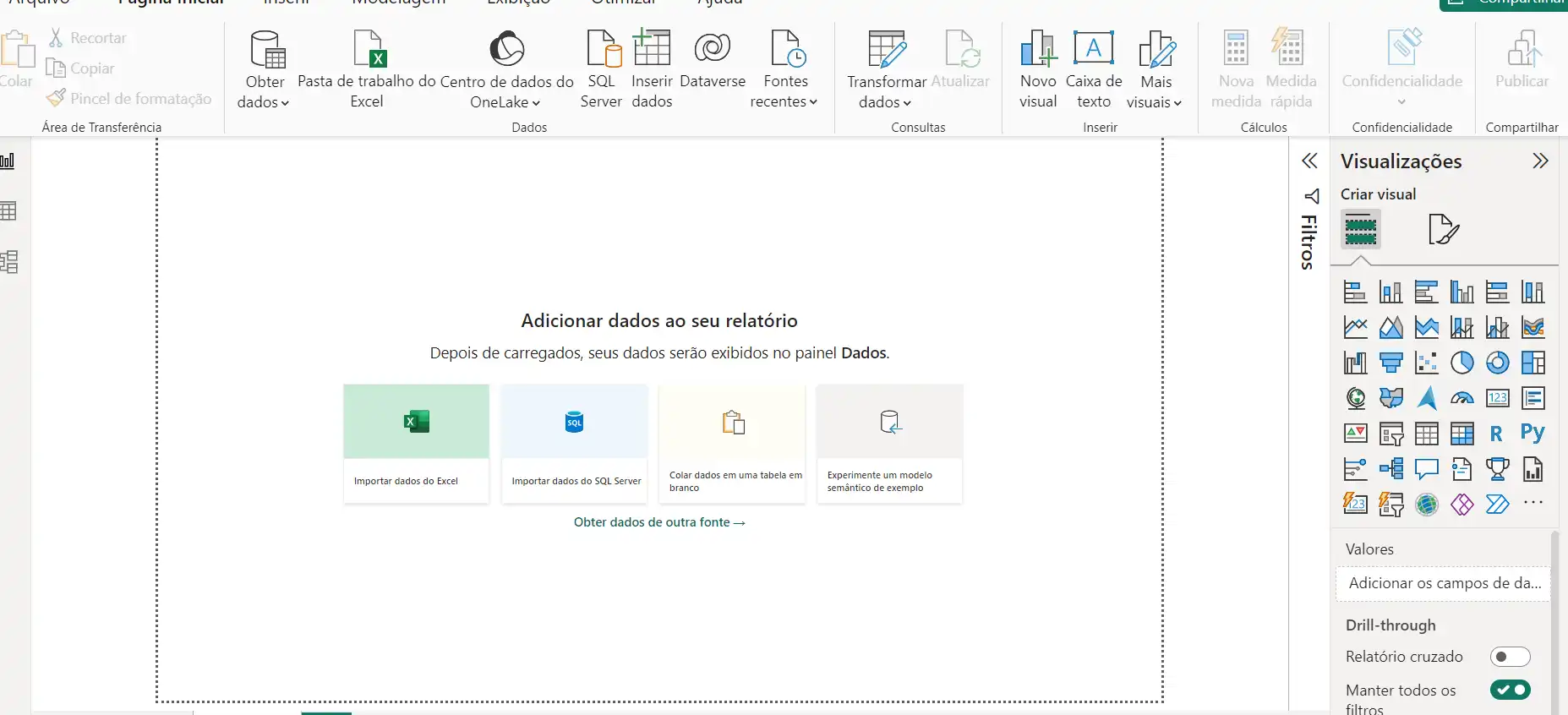Toggle the Relatório cruzado switch
Screen dimensions: 1568x715
1510,657
